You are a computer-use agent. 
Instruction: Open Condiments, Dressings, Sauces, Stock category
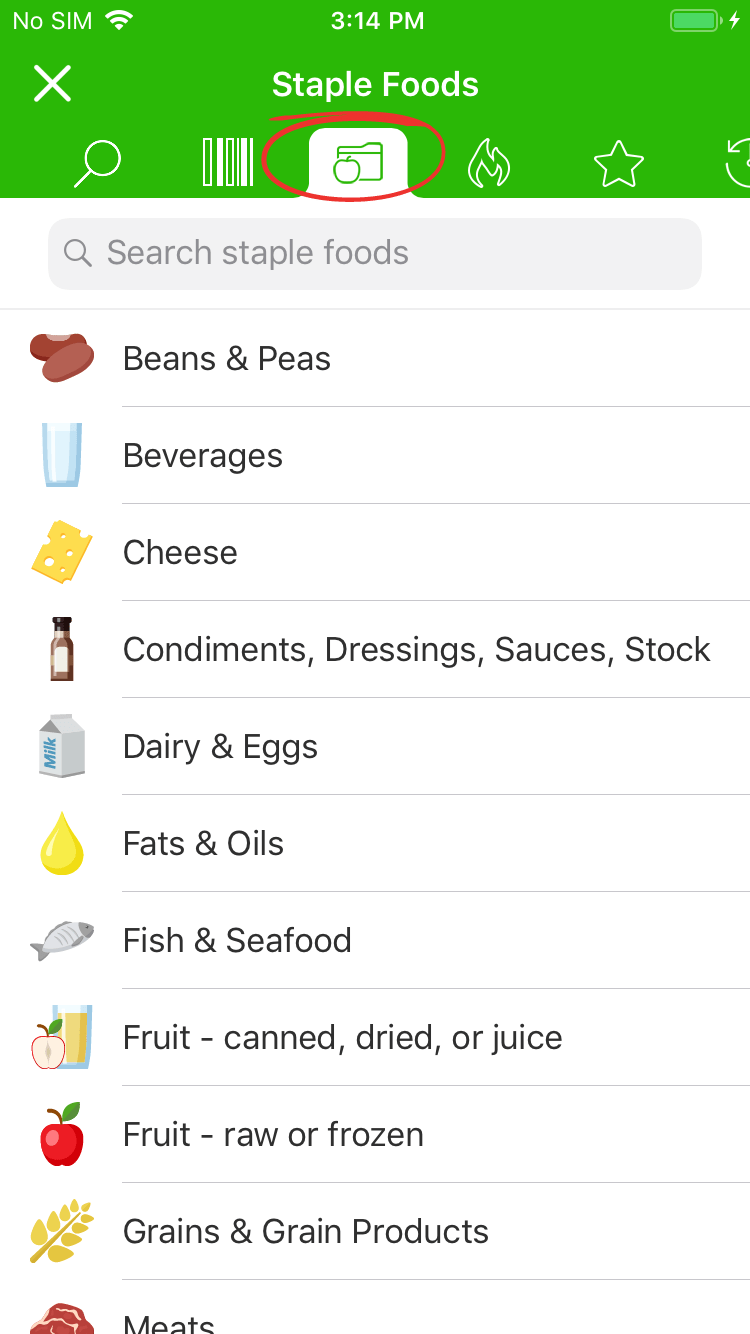tap(416, 650)
